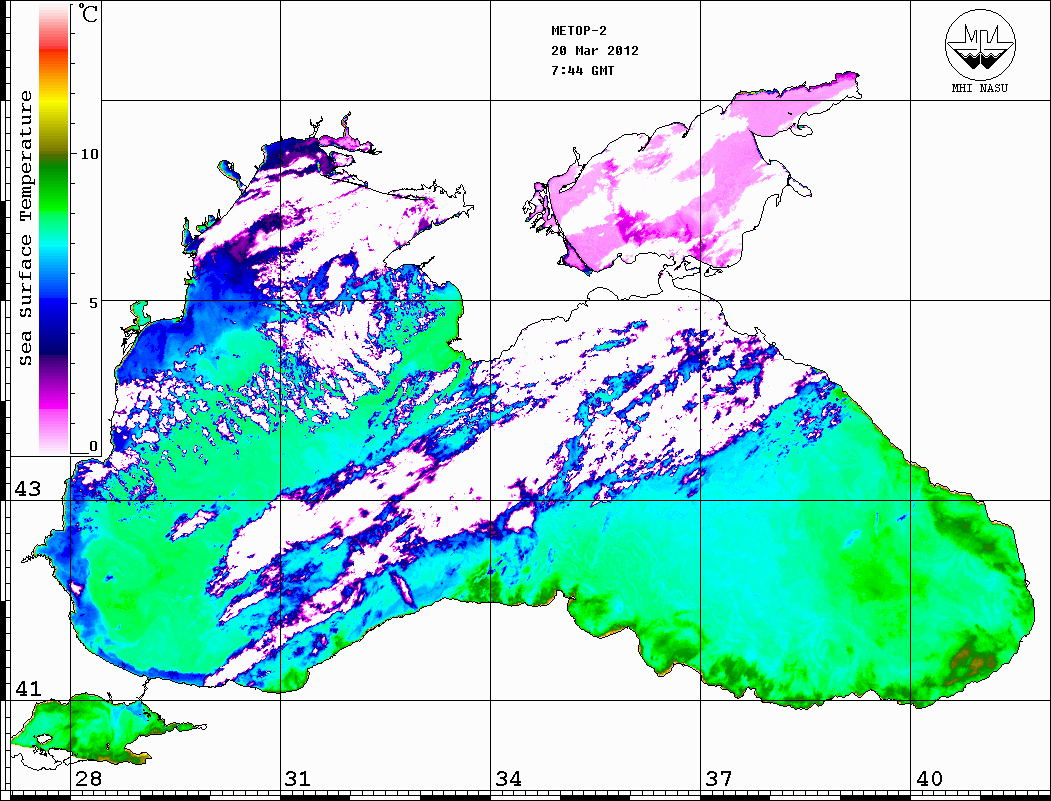Click longitude label '37'
Image resolution: width=1051 pixels, height=801 pixels.
tap(719, 779)
